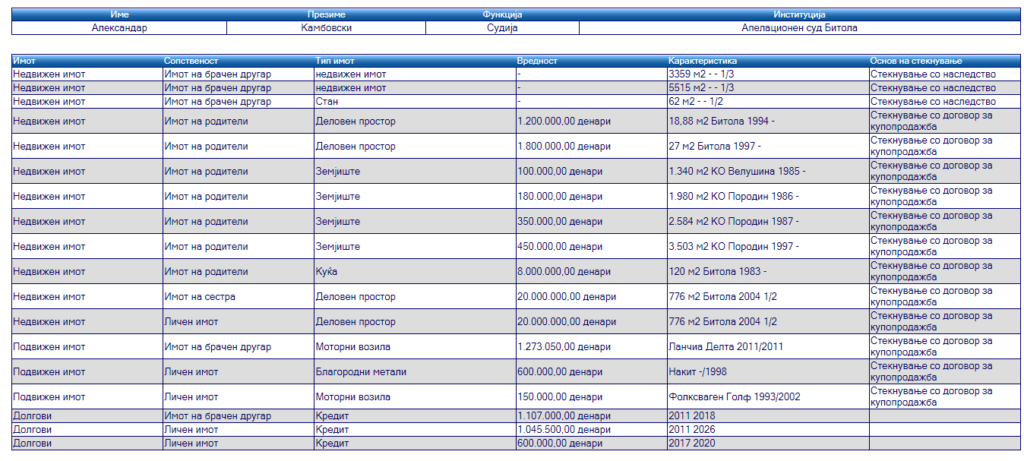Select the "Вредност" column header
This screenshot has height=461, width=1024.
coord(537,61)
